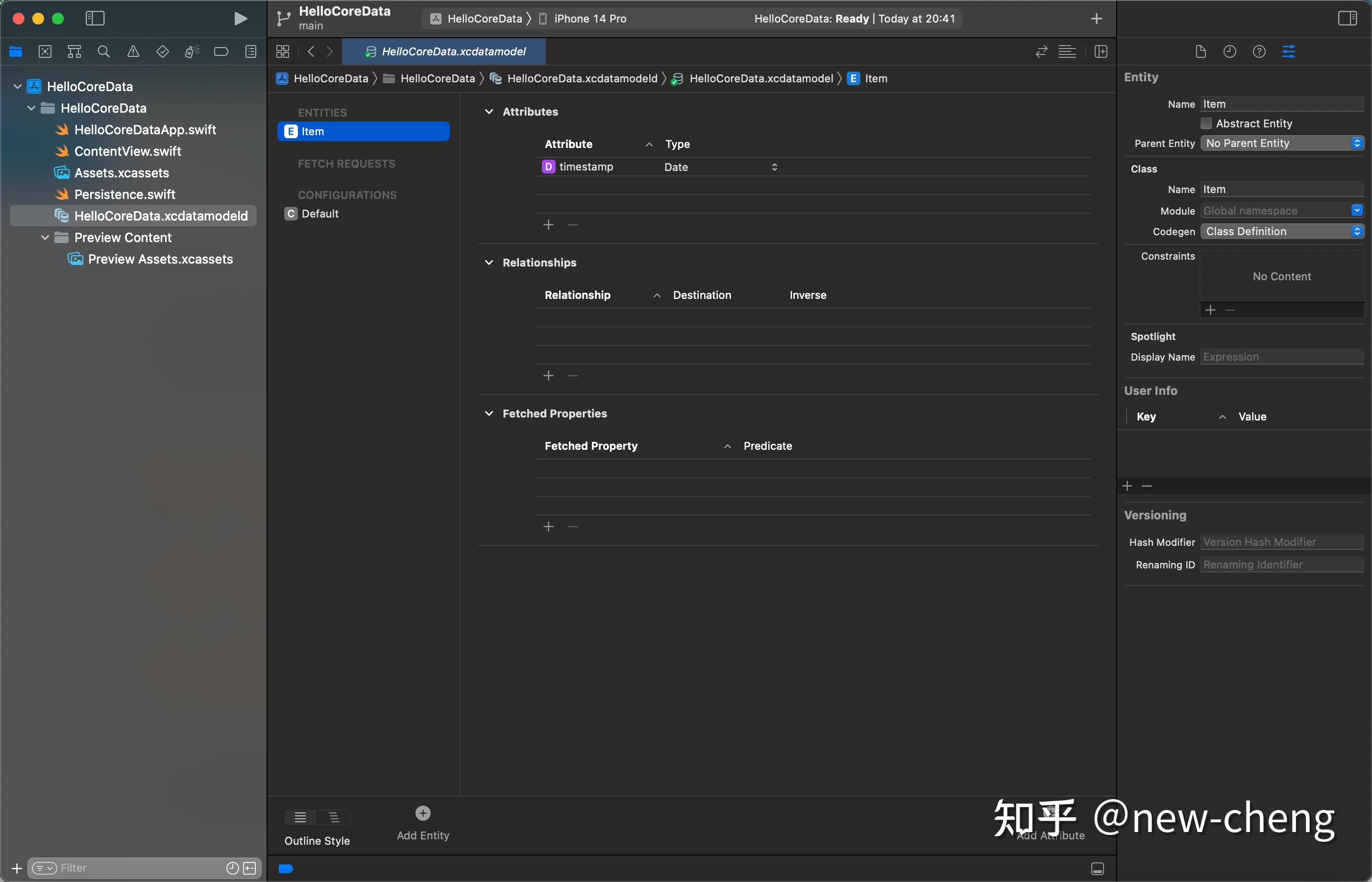This screenshot has width=1372, height=882.
Task: Open the Find navigator
Action: pyautogui.click(x=104, y=51)
